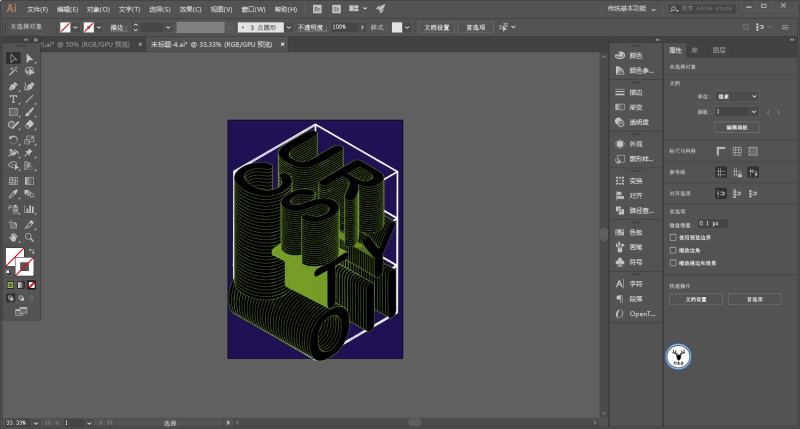
Task: Open the fill color dropdown in control bar
Action: [x=76, y=28]
